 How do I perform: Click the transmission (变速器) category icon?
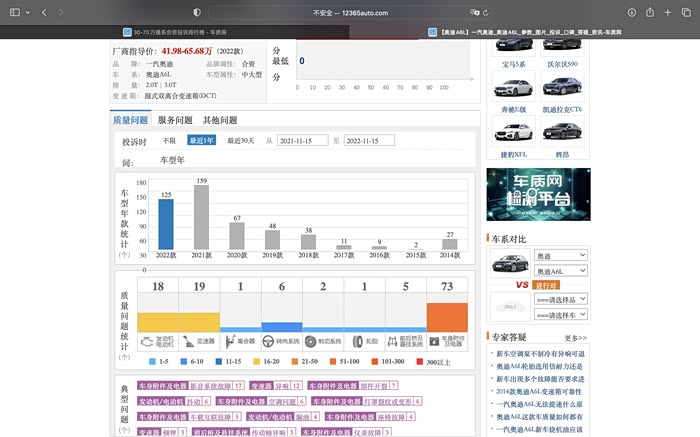(x=190, y=340)
